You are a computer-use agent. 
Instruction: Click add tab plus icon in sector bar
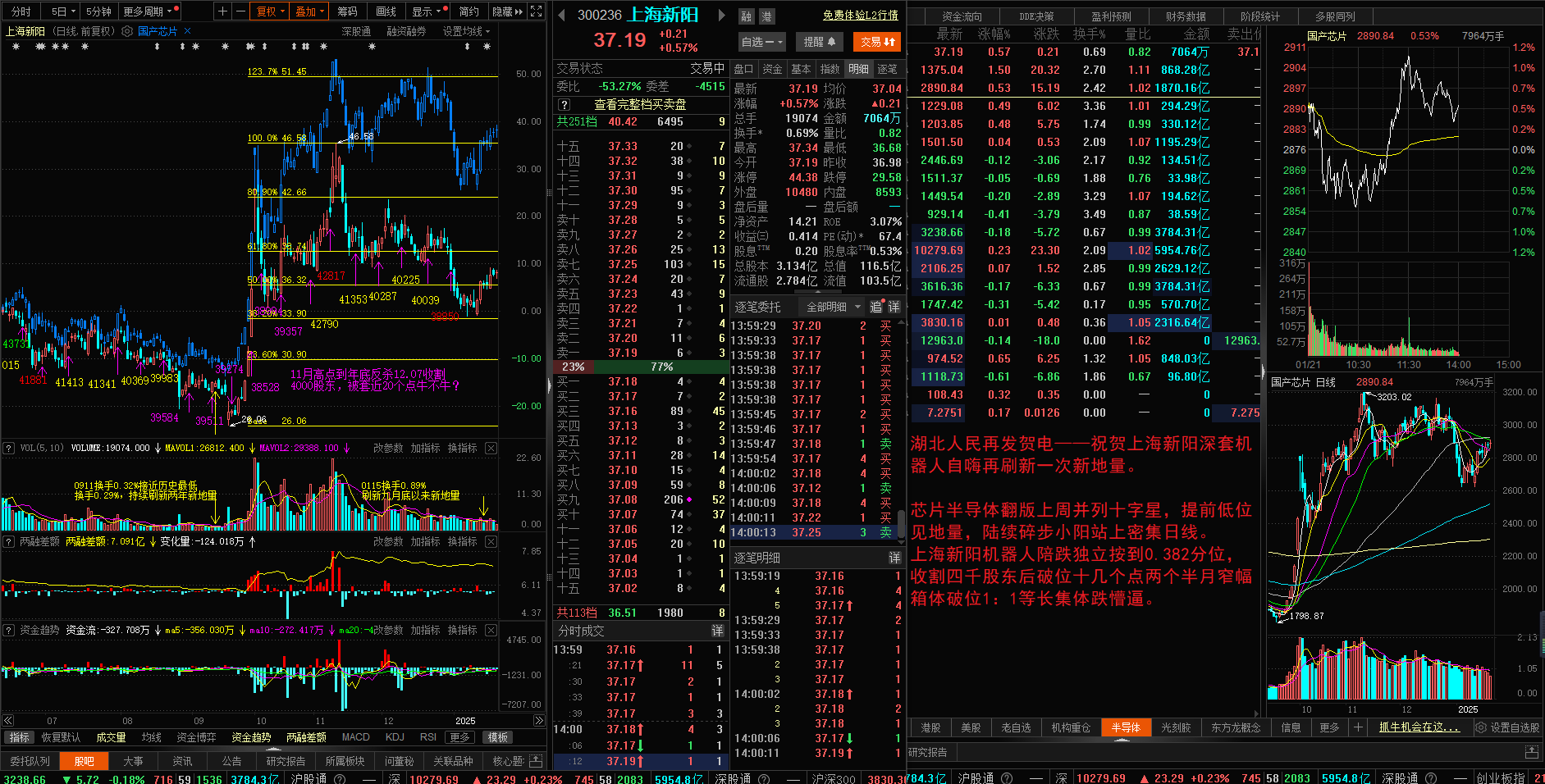coord(1358,727)
